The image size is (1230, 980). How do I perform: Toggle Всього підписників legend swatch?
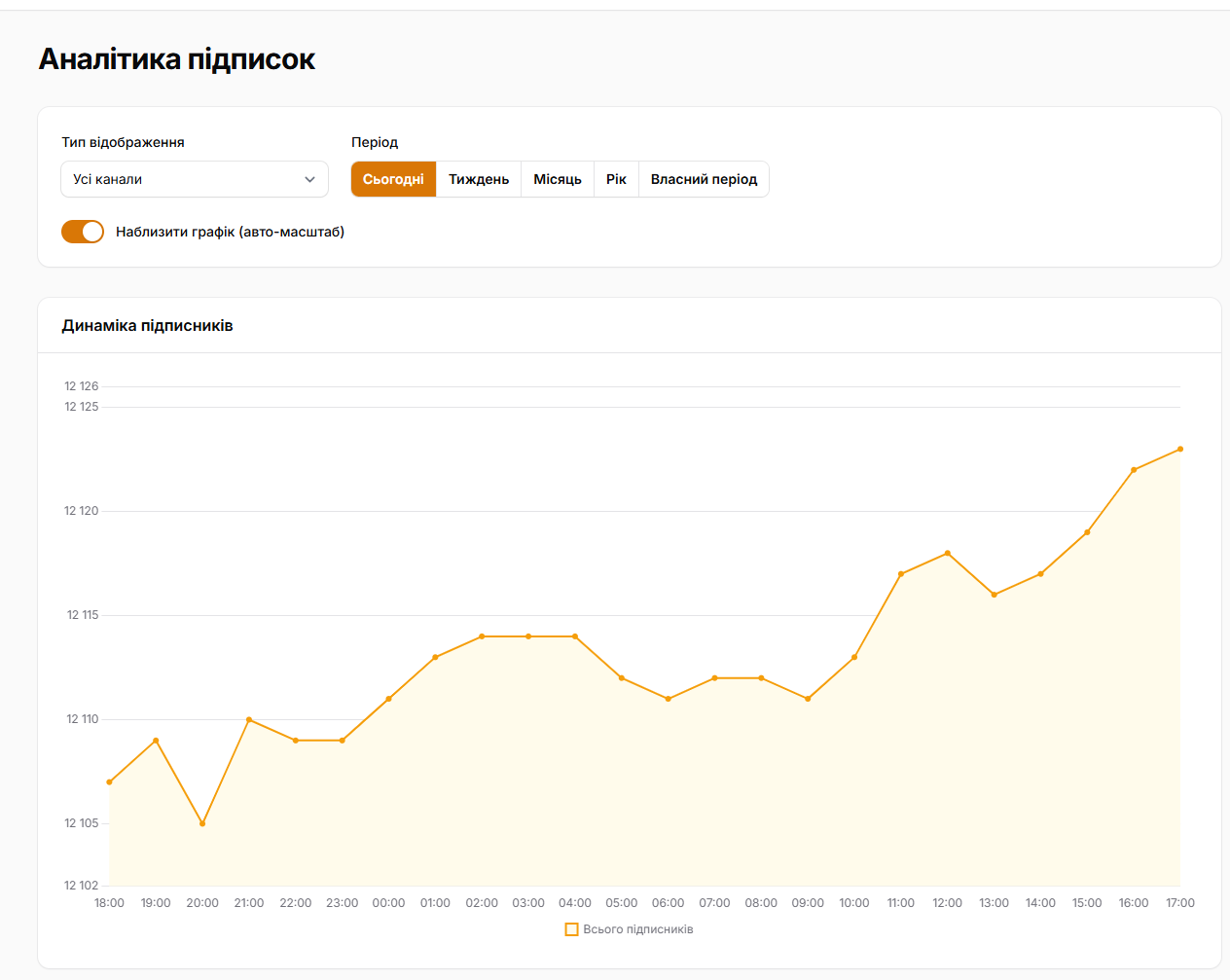coord(572,929)
